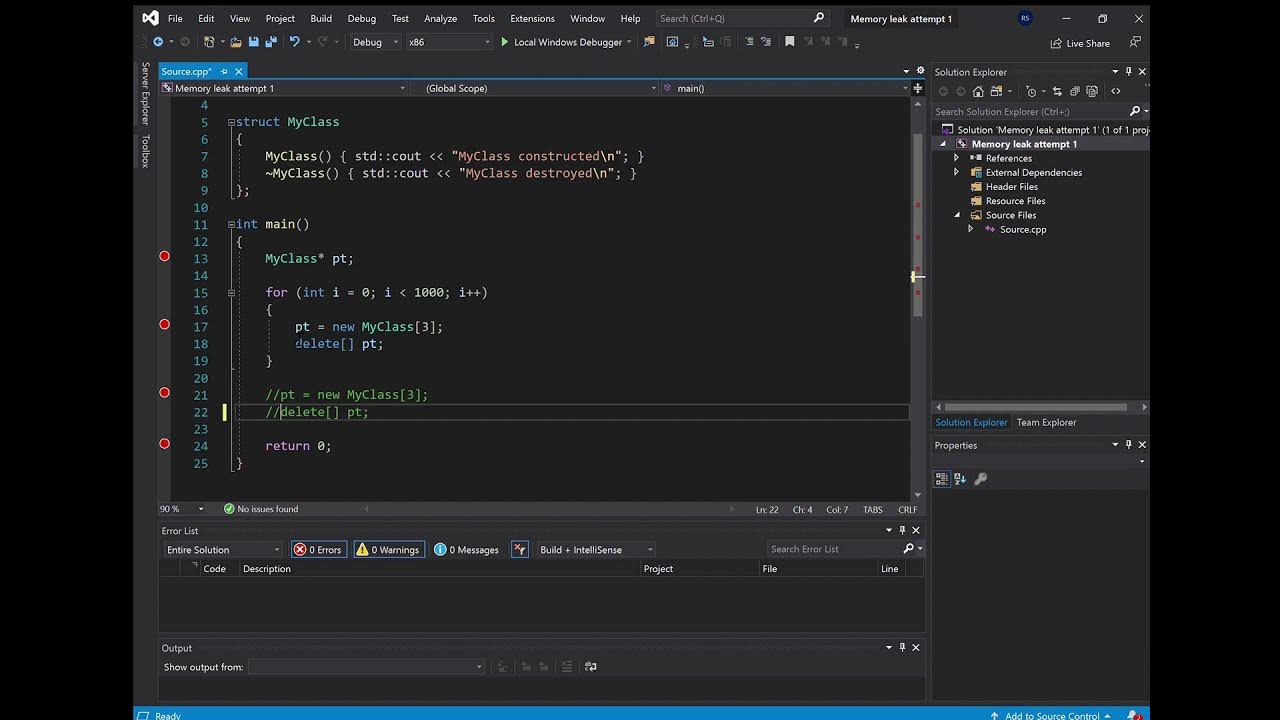This screenshot has height=720, width=1280.
Task: Switch to the Team Explorer tab
Action: (x=1046, y=422)
